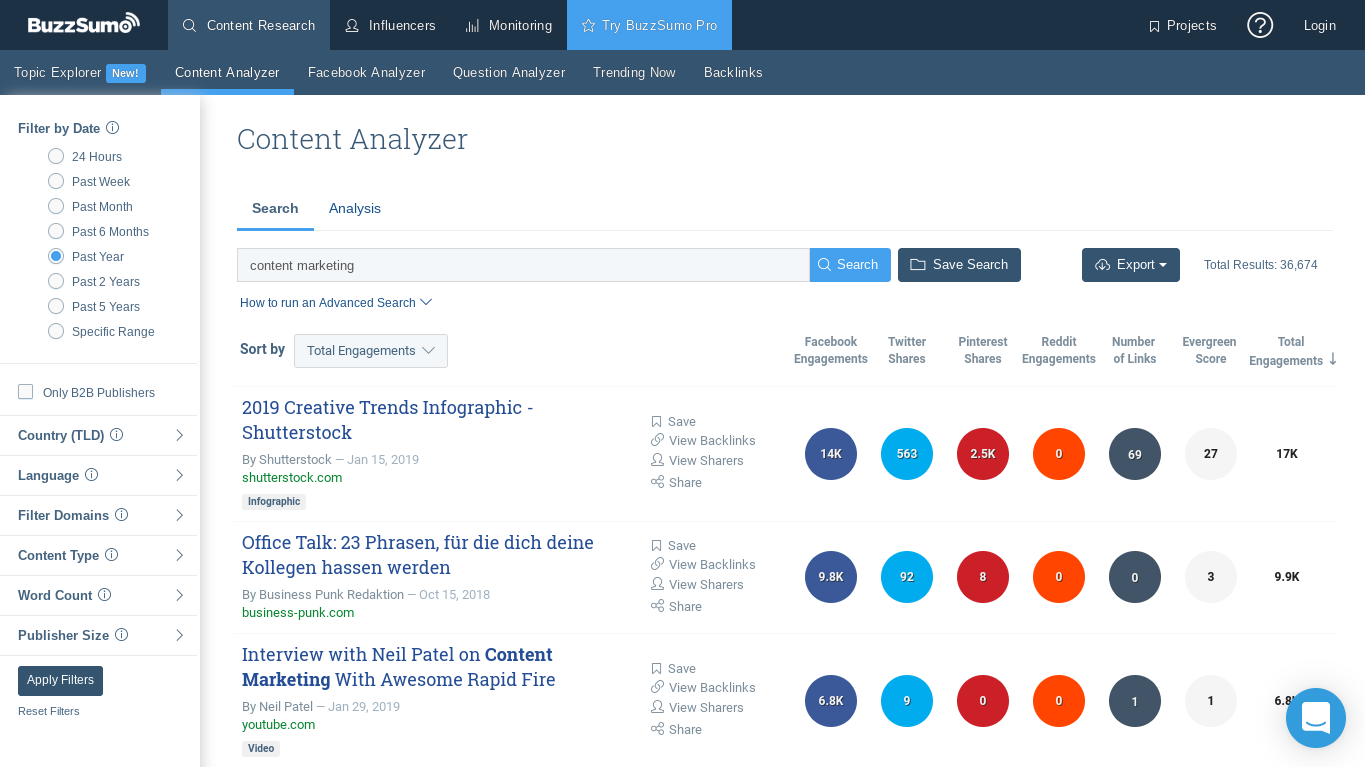Click the Word Count info icon

[x=105, y=595]
